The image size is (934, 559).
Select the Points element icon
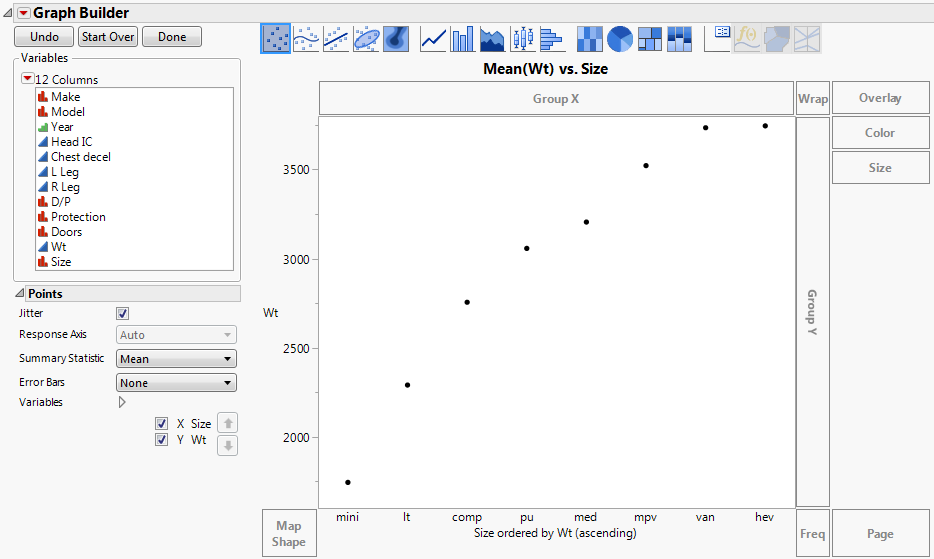(x=276, y=39)
